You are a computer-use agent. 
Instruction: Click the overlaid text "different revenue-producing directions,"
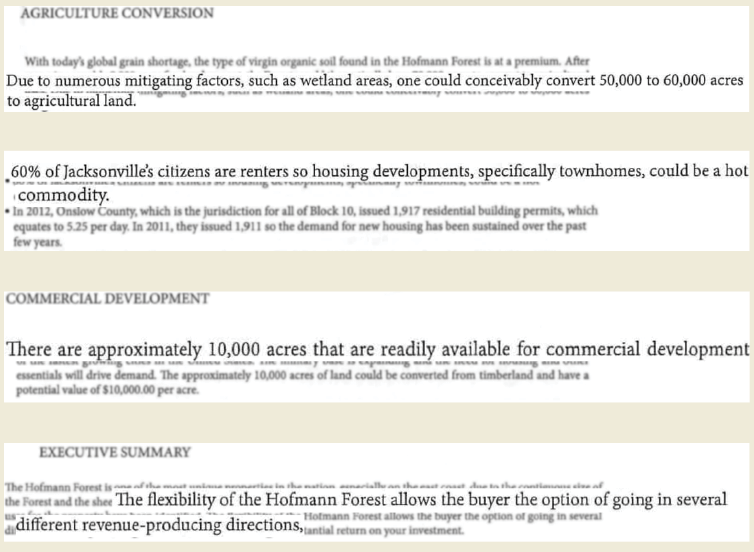click(x=160, y=525)
